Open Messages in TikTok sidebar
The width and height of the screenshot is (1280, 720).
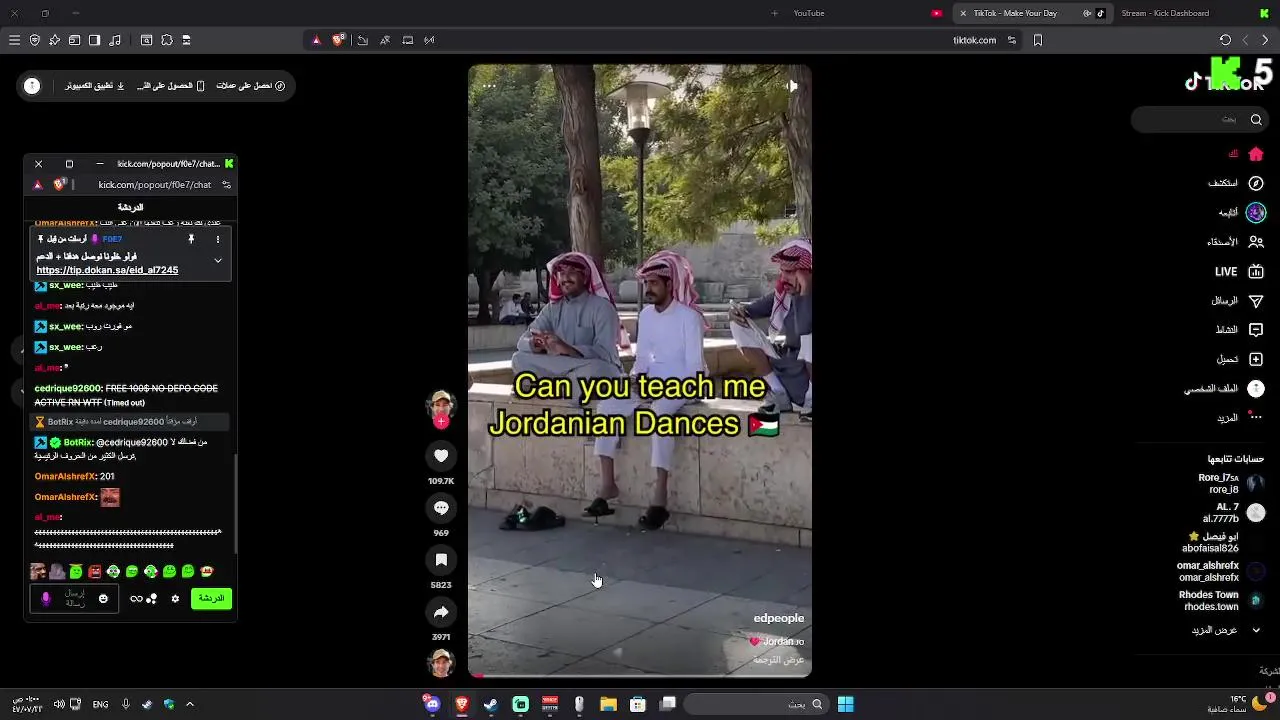[x=1237, y=300]
